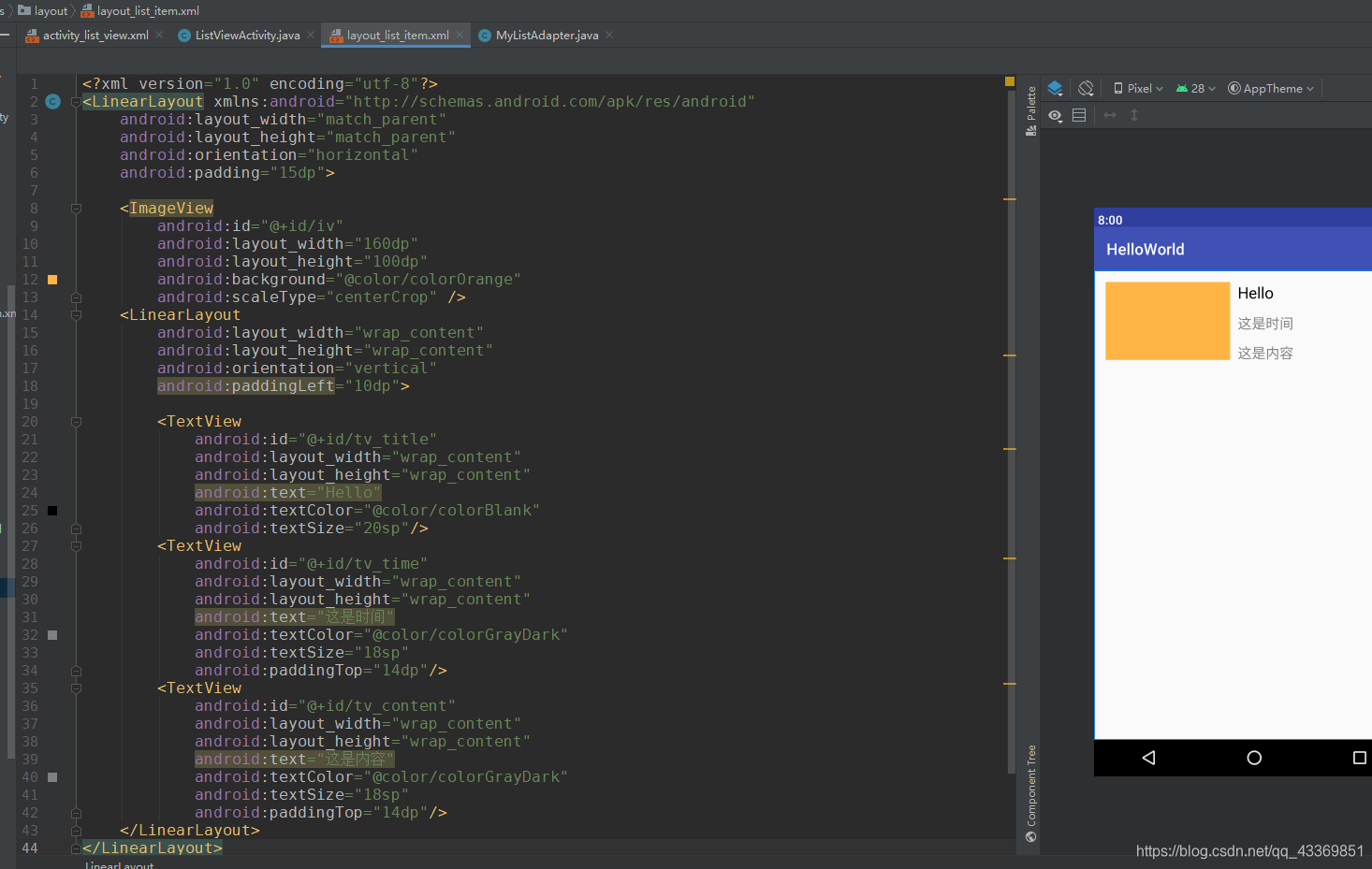Click expand vertically arrow icon
Screen dimensions: 1372x869
[1134, 115]
